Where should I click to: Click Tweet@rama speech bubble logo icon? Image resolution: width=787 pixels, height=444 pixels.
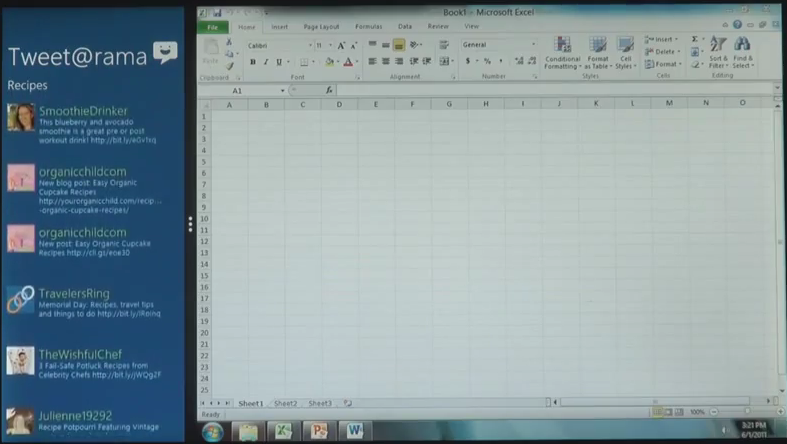tap(165, 52)
